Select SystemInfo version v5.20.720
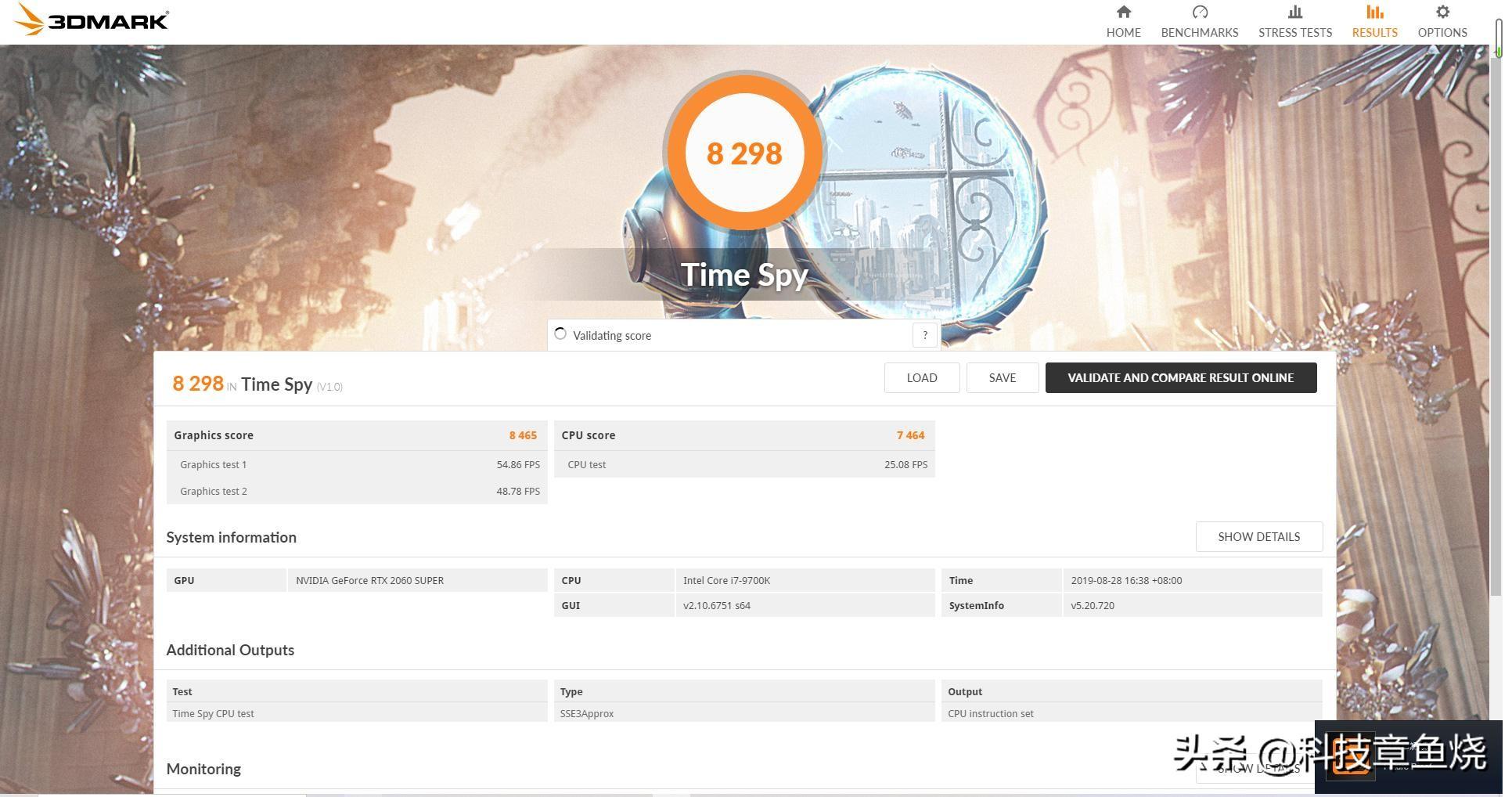 pos(1093,606)
